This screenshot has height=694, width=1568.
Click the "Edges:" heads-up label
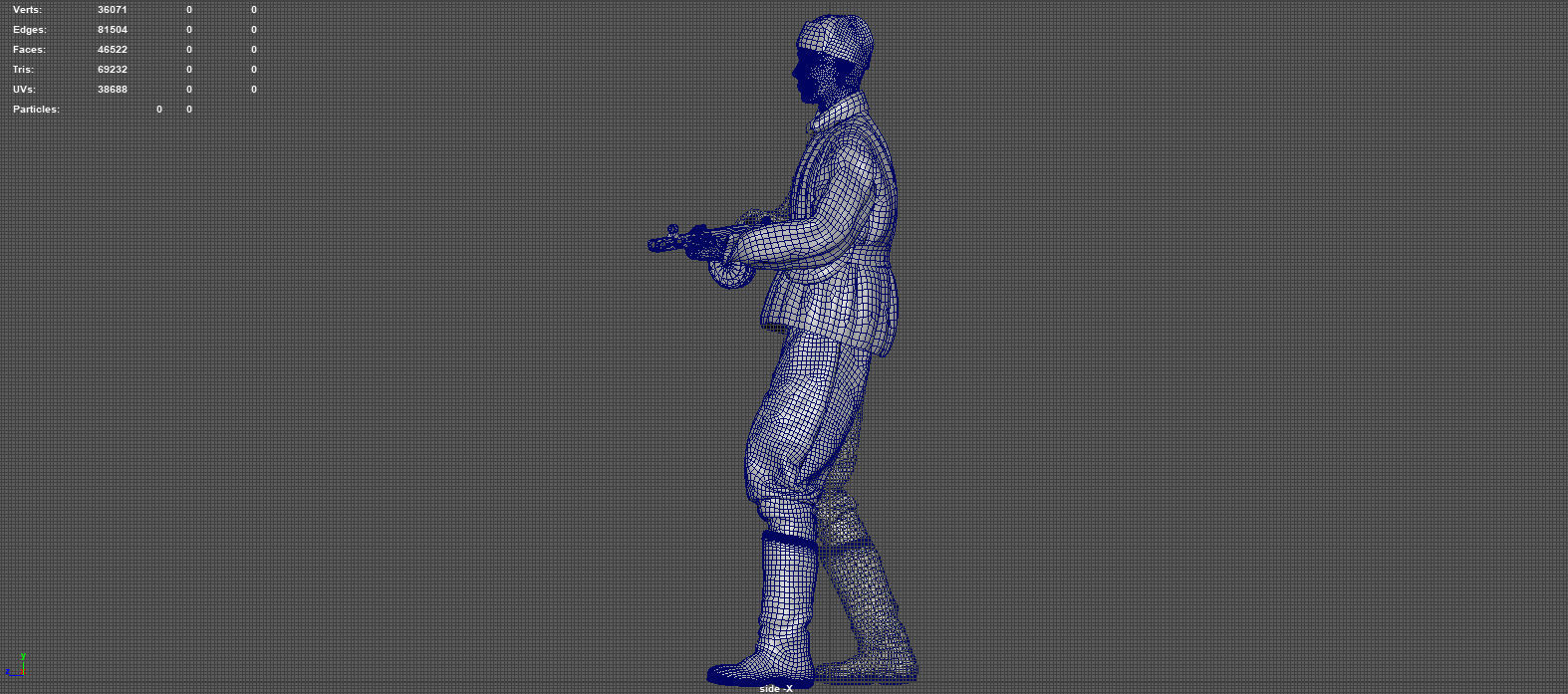coord(30,29)
